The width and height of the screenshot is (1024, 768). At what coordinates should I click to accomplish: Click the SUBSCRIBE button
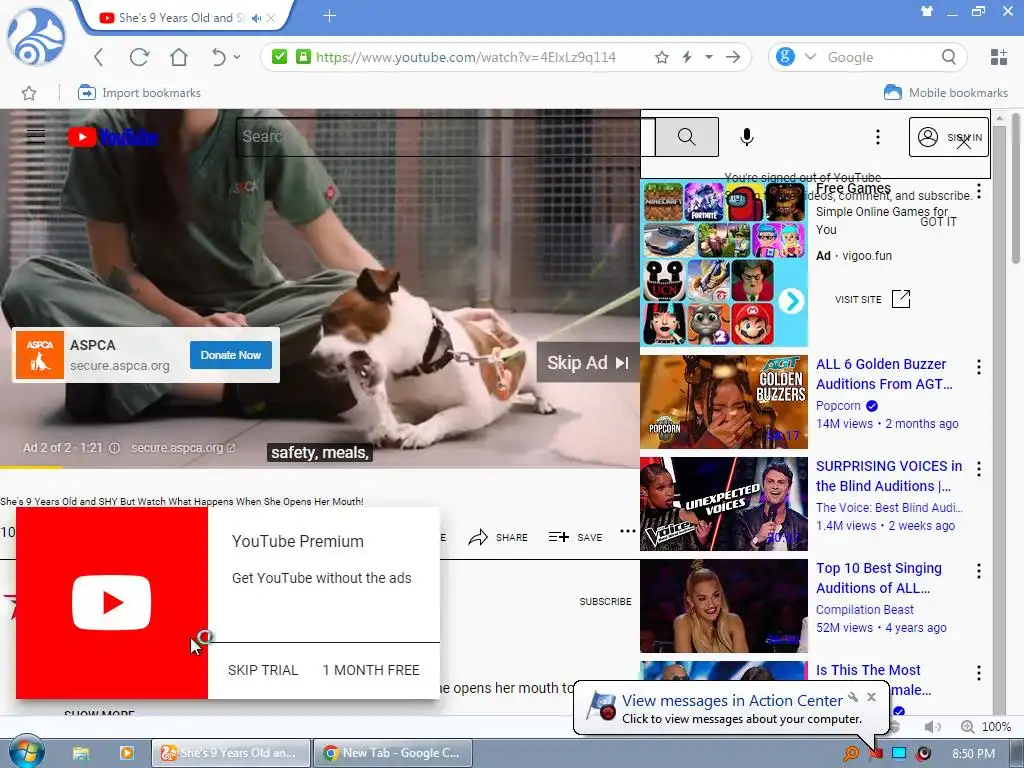tap(605, 601)
